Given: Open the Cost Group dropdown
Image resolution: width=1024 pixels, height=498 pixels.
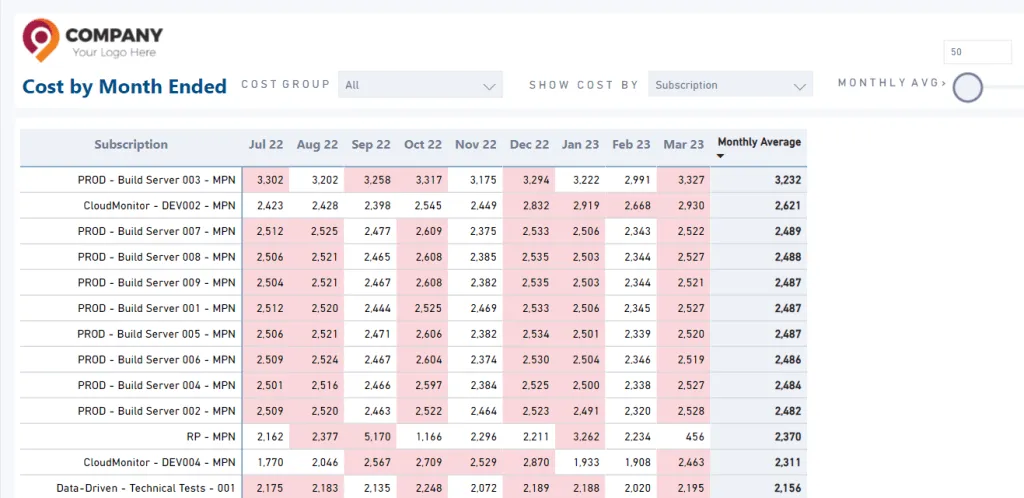Looking at the screenshot, I should pyautogui.click(x=420, y=85).
